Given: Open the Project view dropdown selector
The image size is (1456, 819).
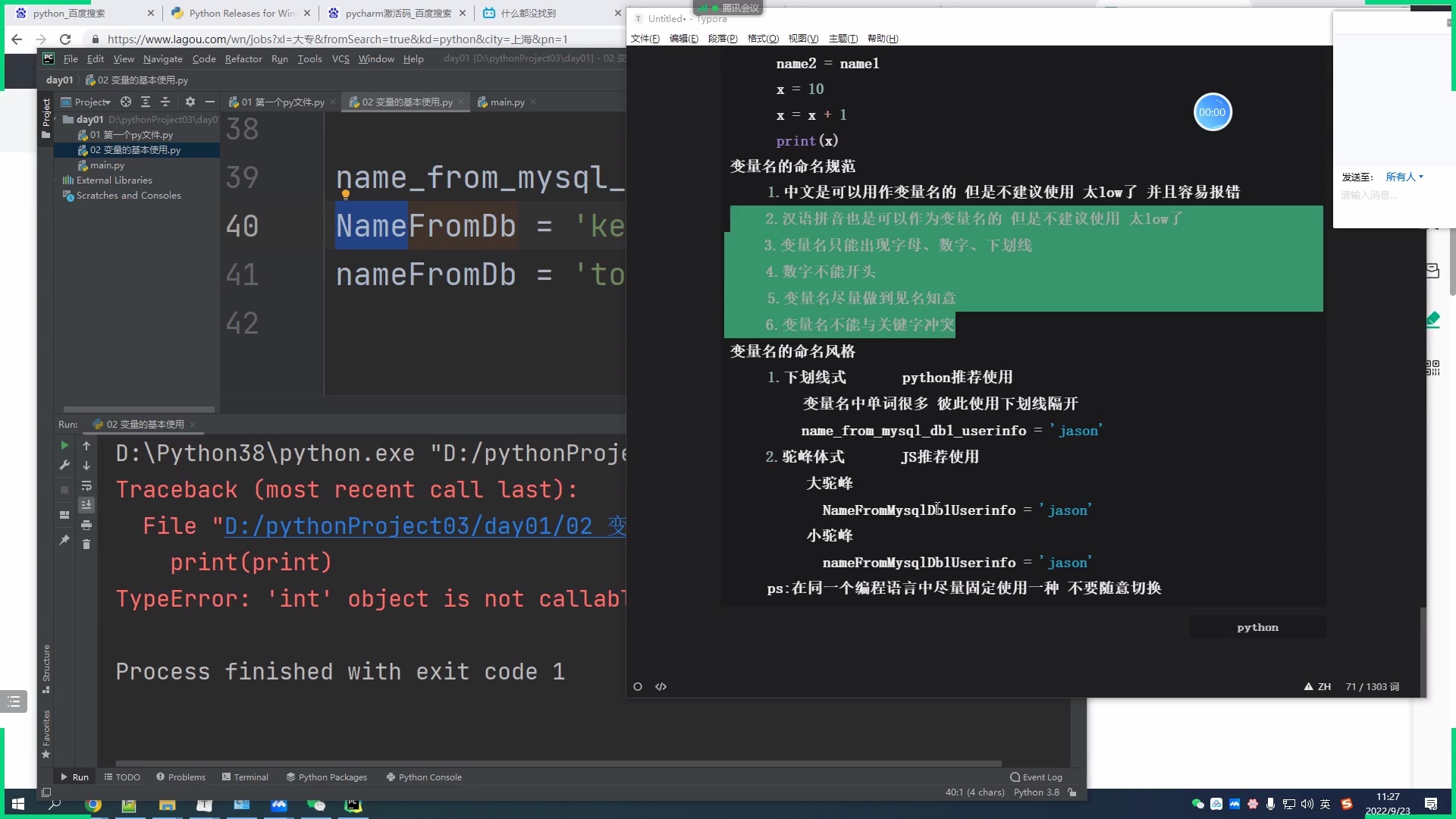Looking at the screenshot, I should pyautogui.click(x=91, y=102).
